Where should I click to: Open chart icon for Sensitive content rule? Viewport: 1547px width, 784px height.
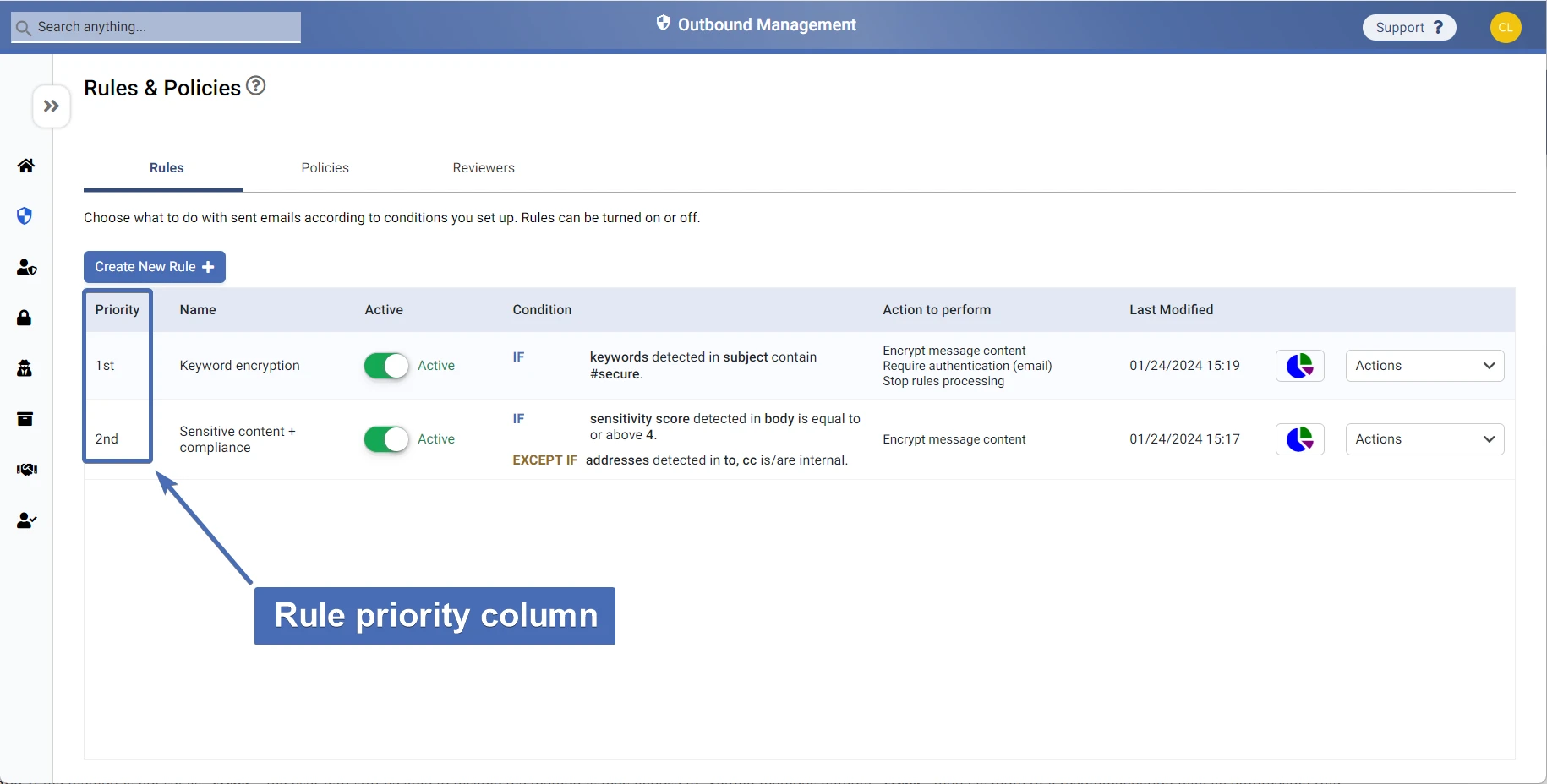(1299, 439)
